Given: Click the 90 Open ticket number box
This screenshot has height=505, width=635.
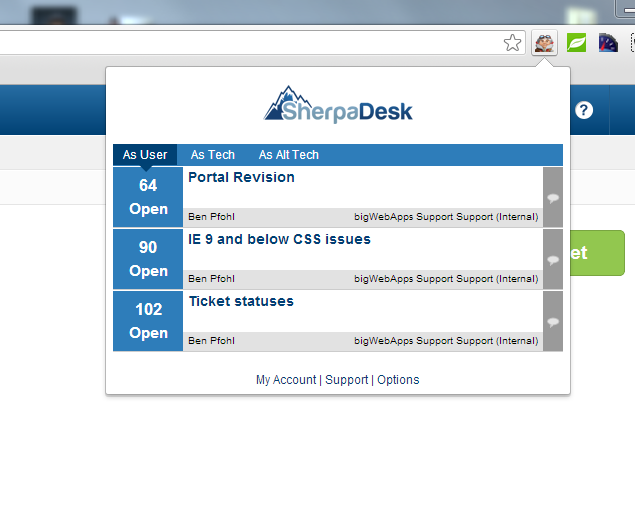Looking at the screenshot, I should (x=148, y=259).
